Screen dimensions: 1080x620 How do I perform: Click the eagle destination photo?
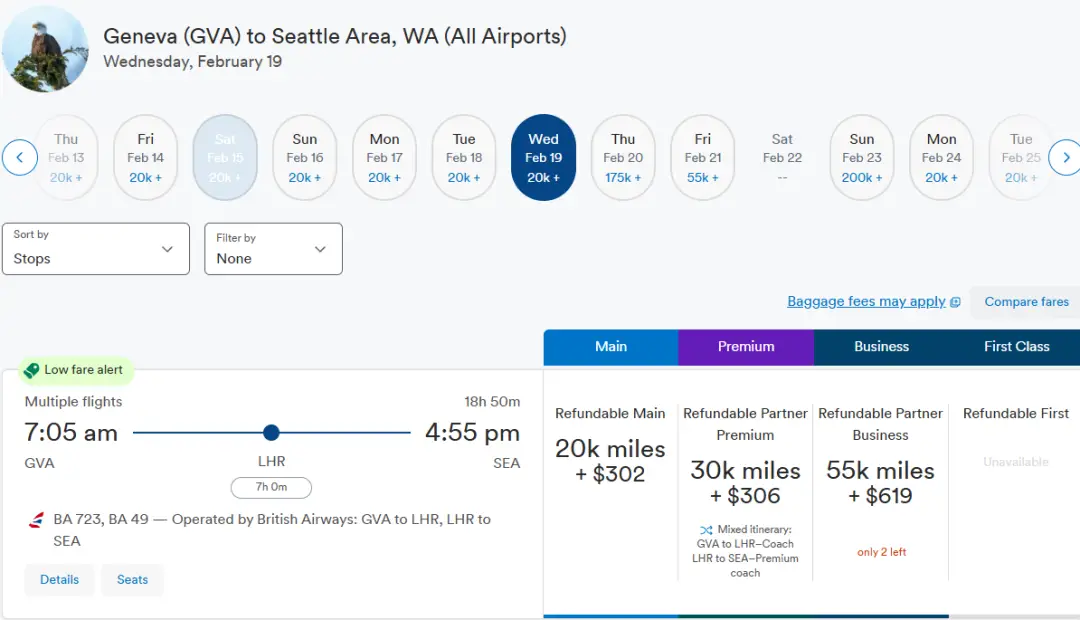pos(45,49)
